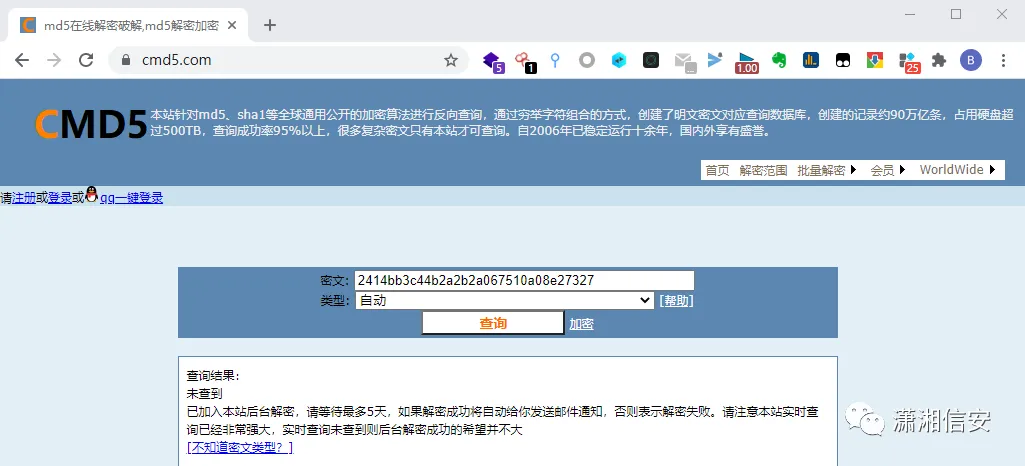Open Chrome's three-dot menu
Screen dimensions: 1025x466
1003,61
